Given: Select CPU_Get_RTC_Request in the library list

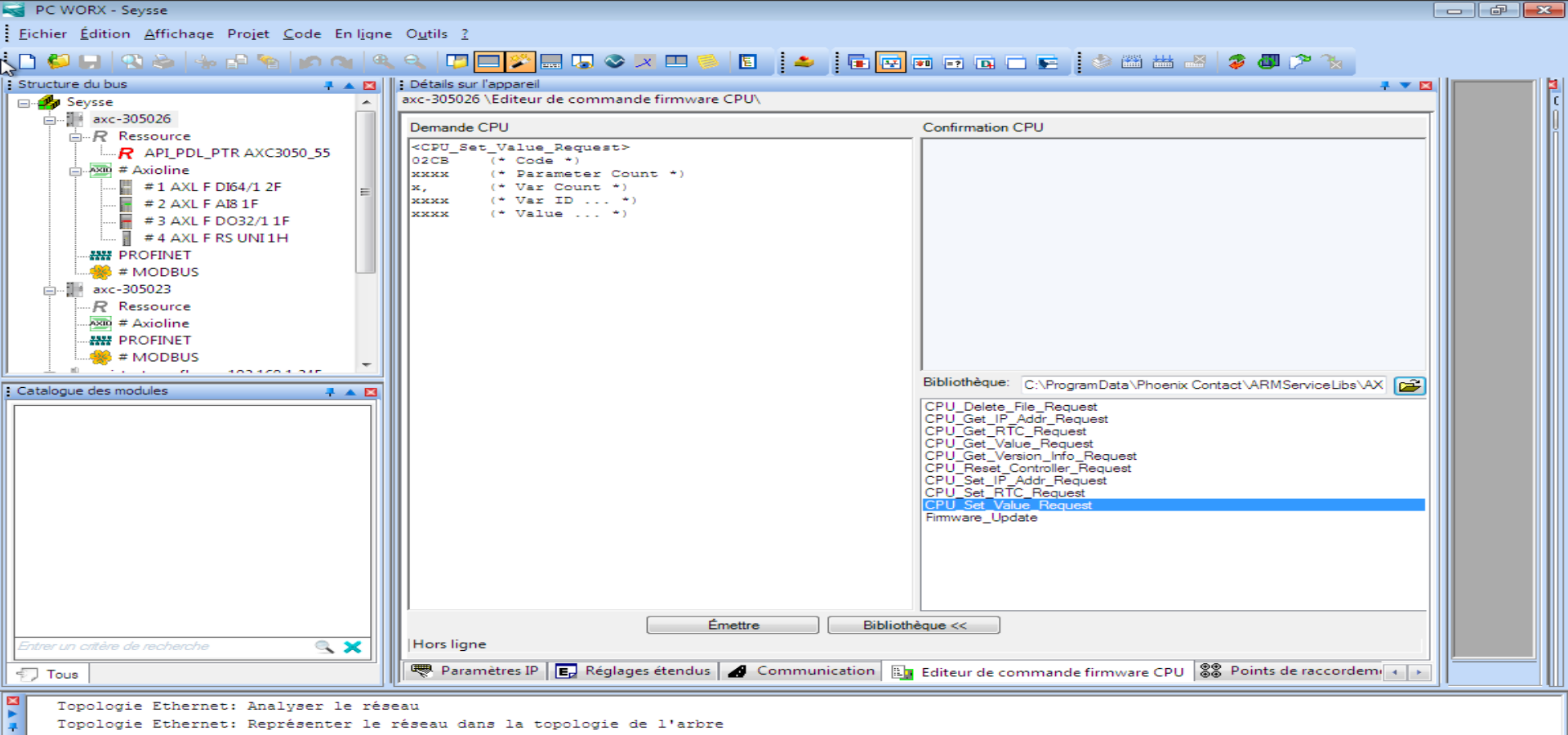Looking at the screenshot, I should [x=1005, y=431].
